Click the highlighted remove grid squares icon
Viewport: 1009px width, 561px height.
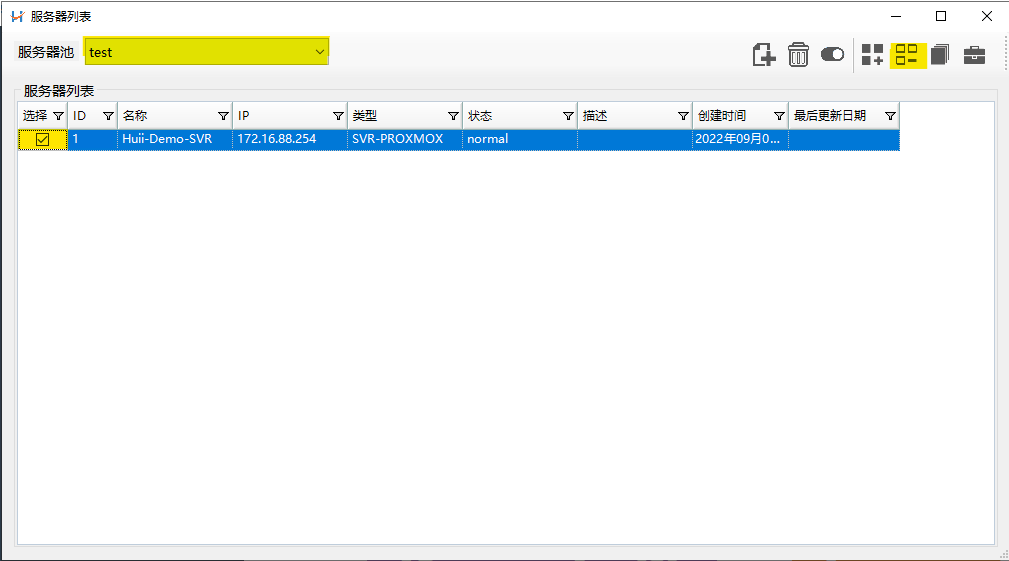(x=907, y=55)
